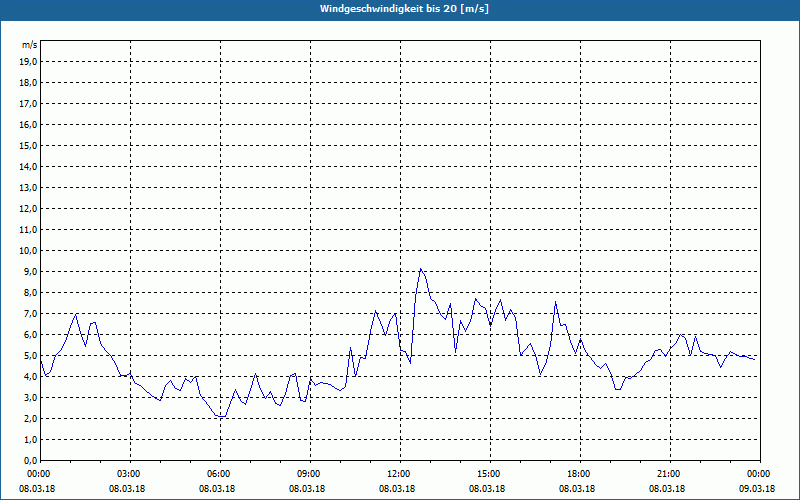Select the 18,0 y-axis label
The image size is (800, 500).
coord(29,83)
